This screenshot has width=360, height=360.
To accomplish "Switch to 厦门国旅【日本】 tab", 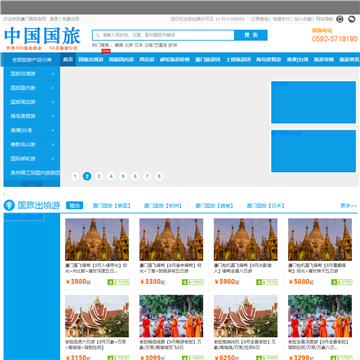I will (266, 206).
